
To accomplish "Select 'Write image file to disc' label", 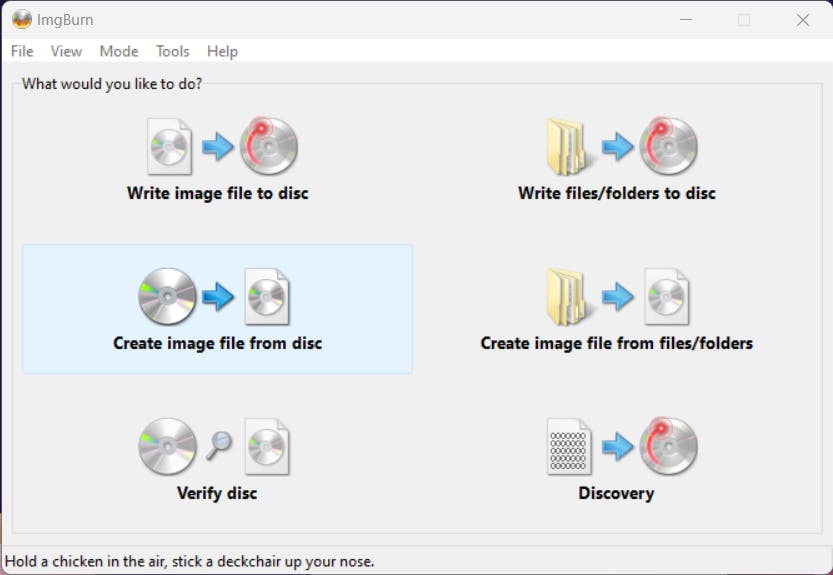I will click(x=217, y=193).
